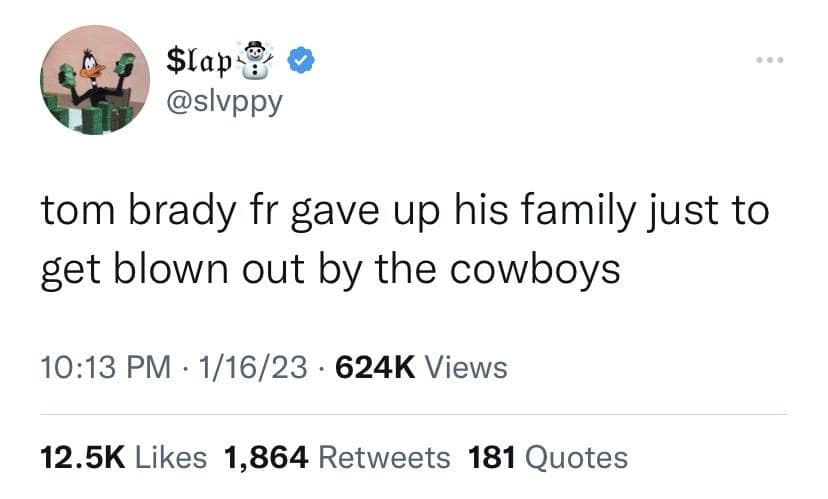Click the 181 quote count number
828x499 pixels.
pos(492,457)
